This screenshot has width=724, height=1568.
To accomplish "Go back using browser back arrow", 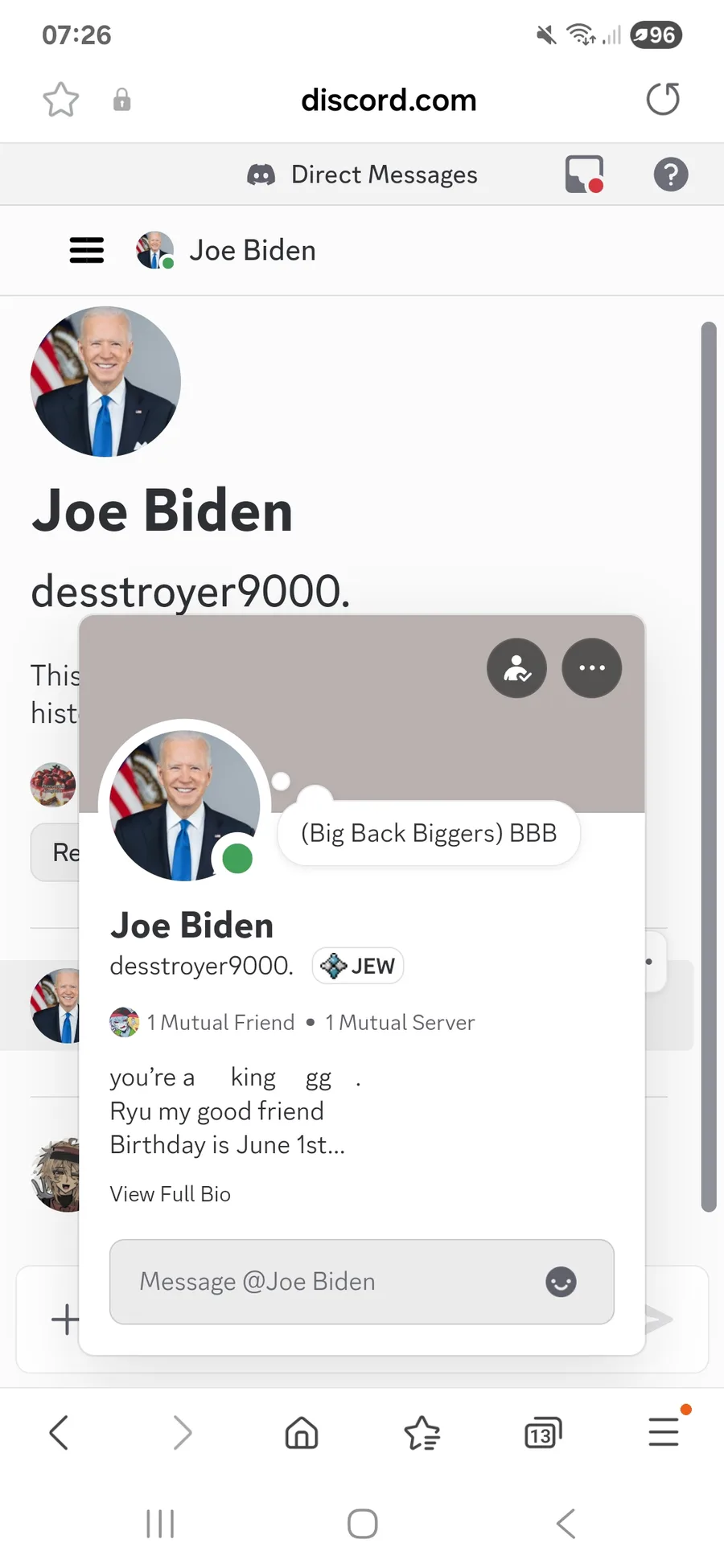I will tap(59, 1432).
